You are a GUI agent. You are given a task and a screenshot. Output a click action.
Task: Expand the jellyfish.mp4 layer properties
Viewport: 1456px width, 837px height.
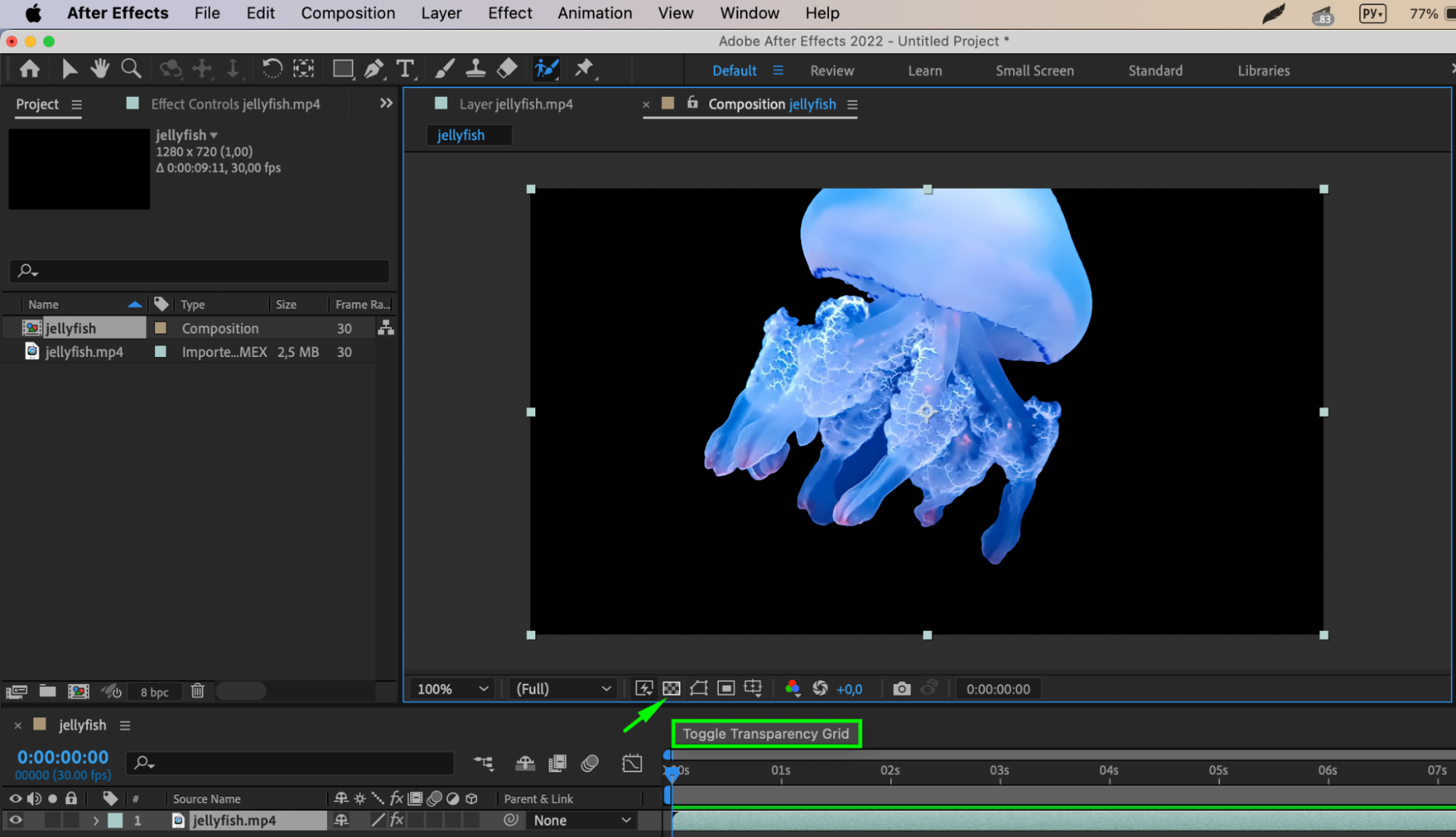95,820
